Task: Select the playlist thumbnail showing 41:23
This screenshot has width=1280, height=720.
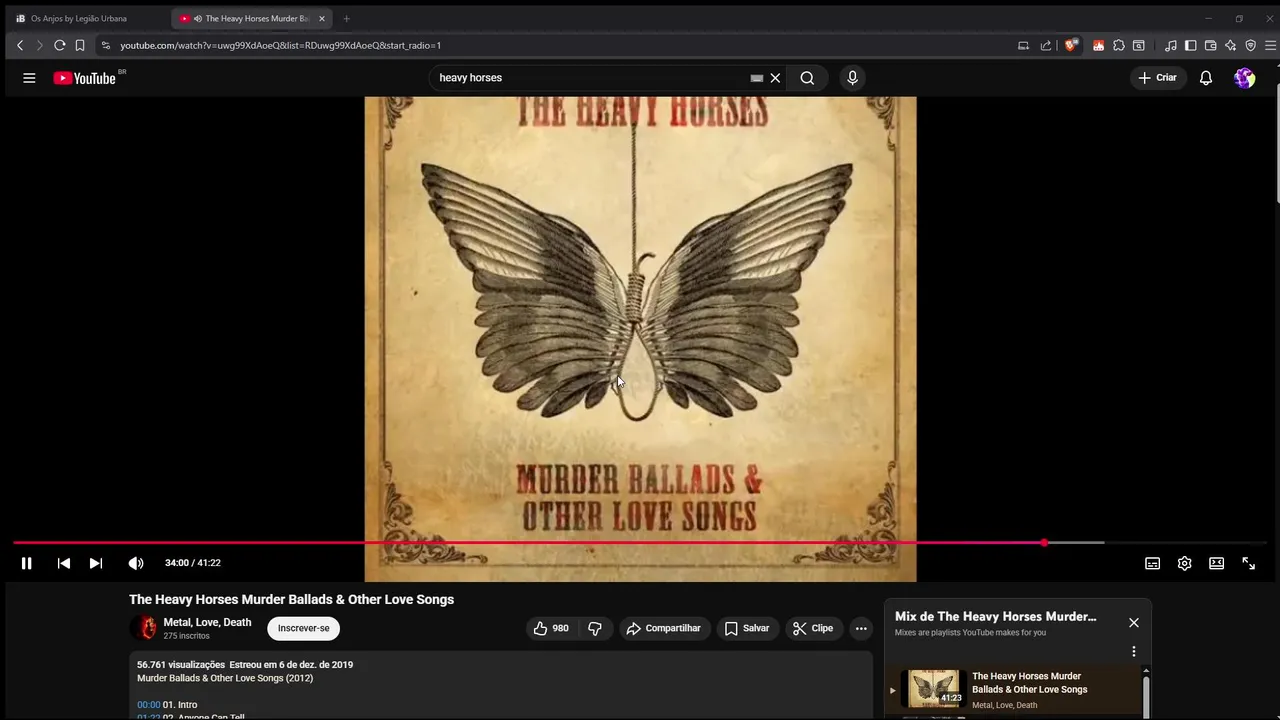Action: coord(934,689)
